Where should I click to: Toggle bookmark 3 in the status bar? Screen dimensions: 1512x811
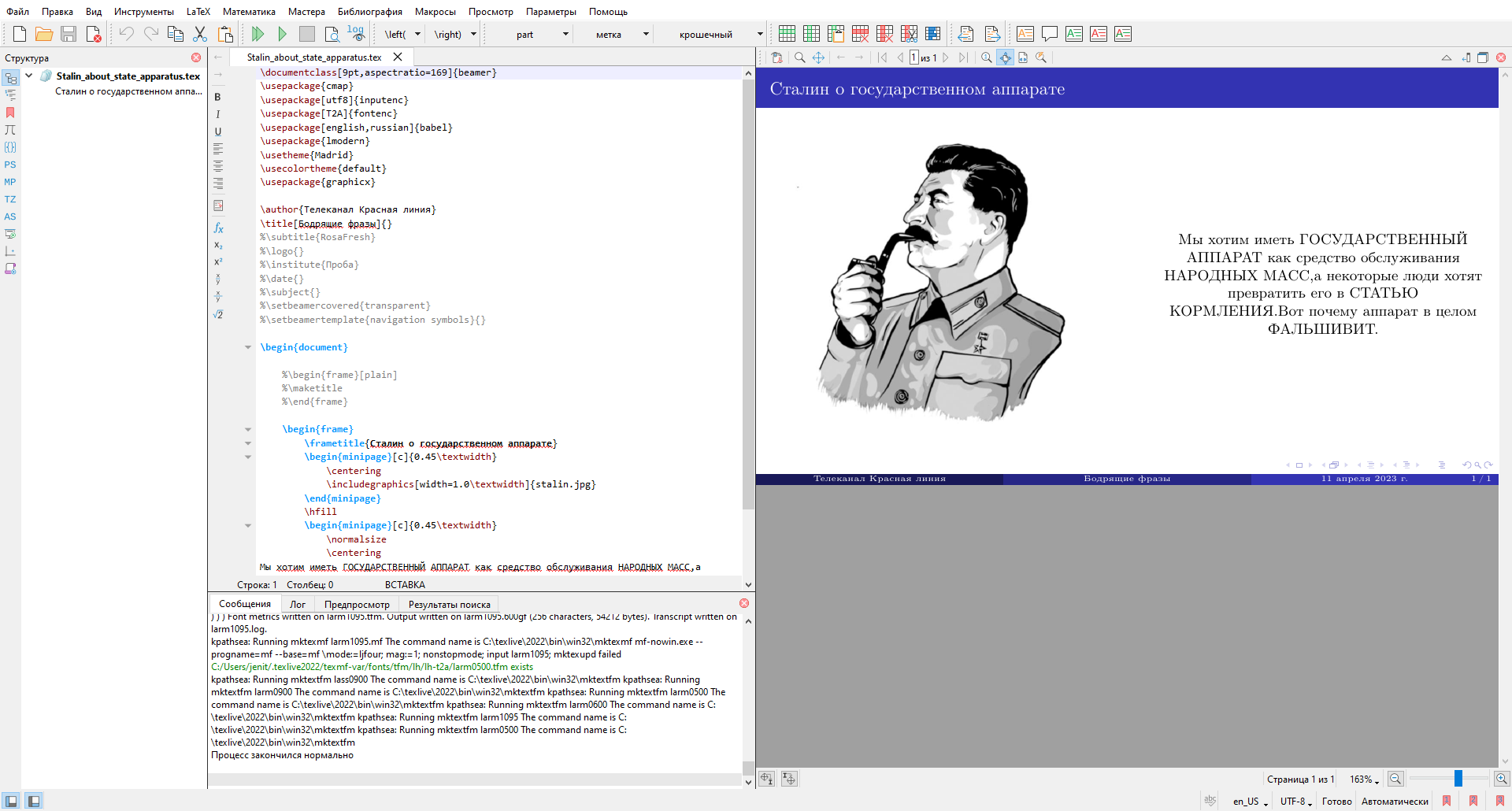pos(1500,801)
